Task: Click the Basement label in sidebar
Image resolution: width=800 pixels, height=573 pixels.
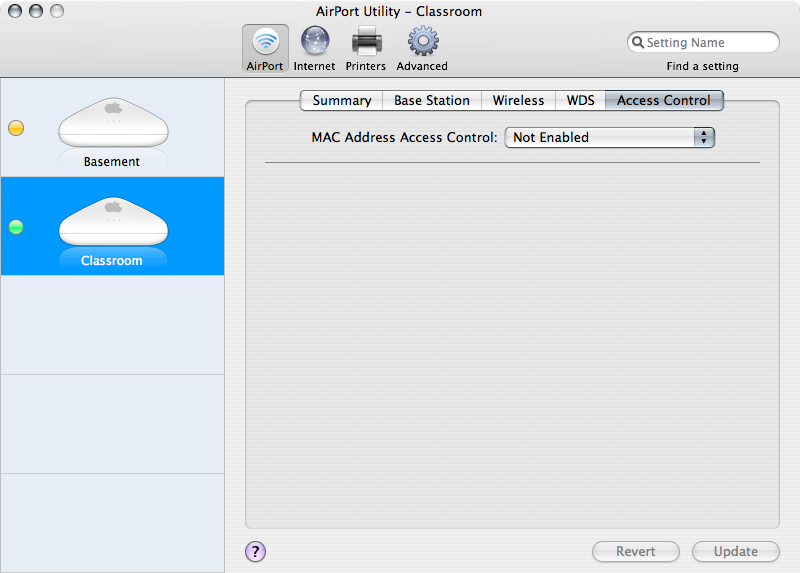Action: (112, 162)
